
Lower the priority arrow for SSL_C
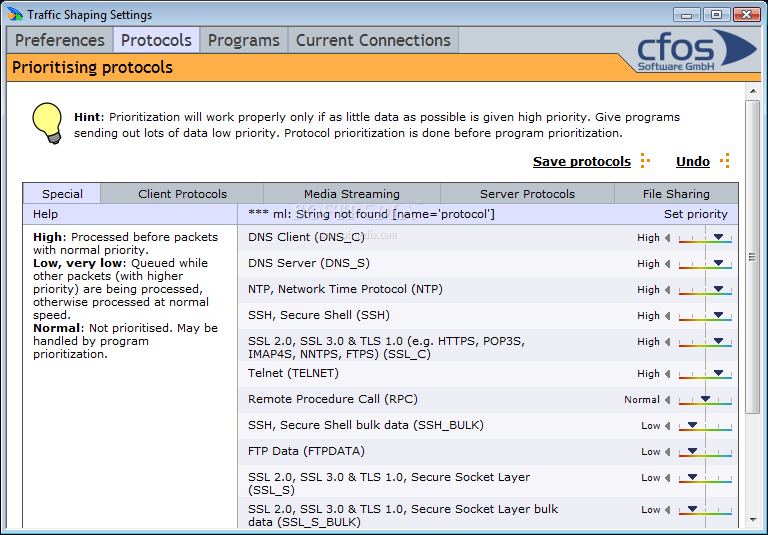click(x=668, y=341)
